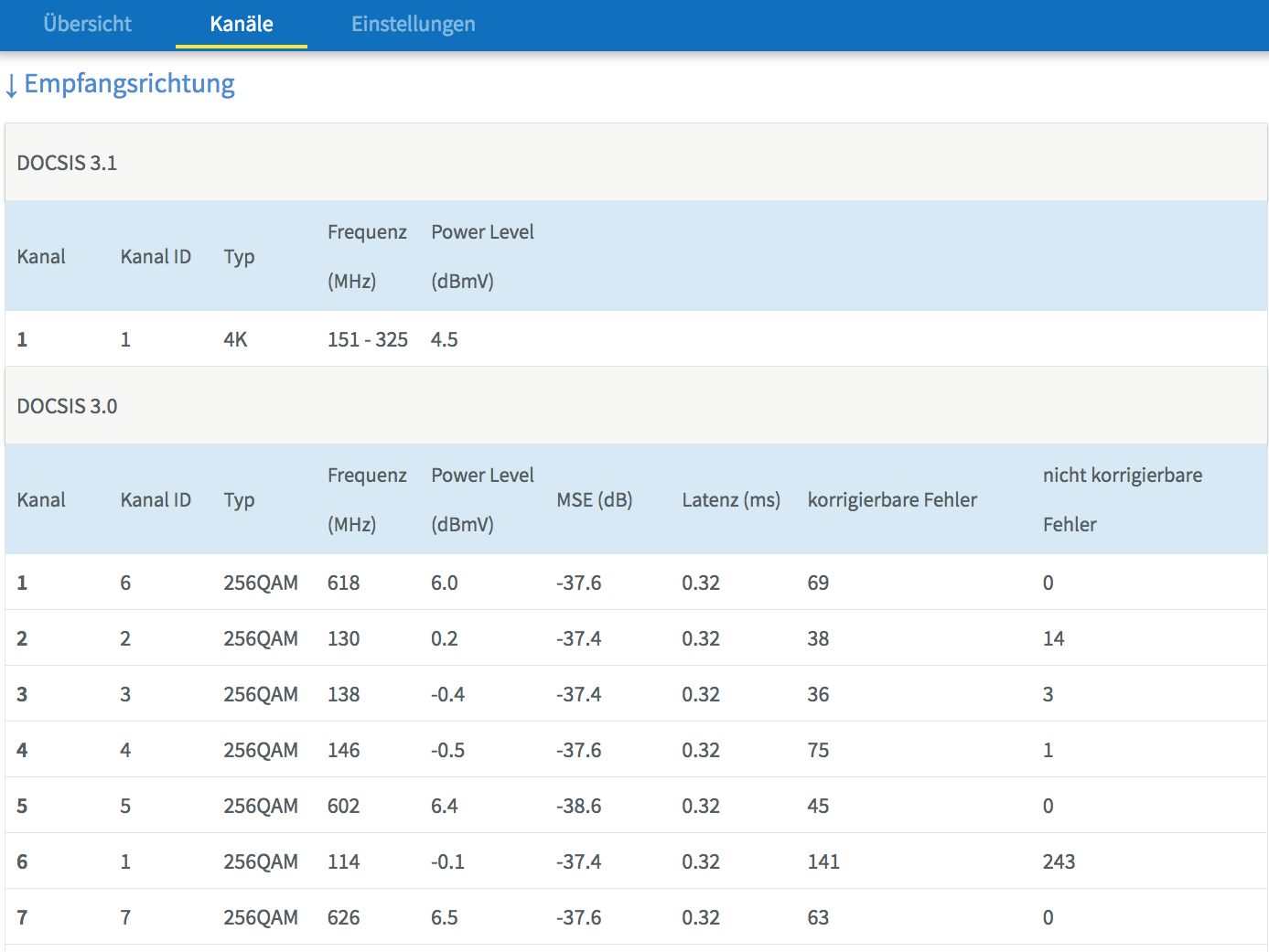This screenshot has width=1269, height=952.
Task: Click uncorrectable errors value 14
Action: [1054, 638]
